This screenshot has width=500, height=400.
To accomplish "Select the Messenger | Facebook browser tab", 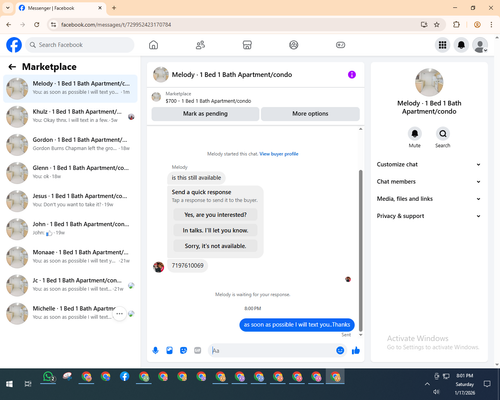I will [61, 8].
